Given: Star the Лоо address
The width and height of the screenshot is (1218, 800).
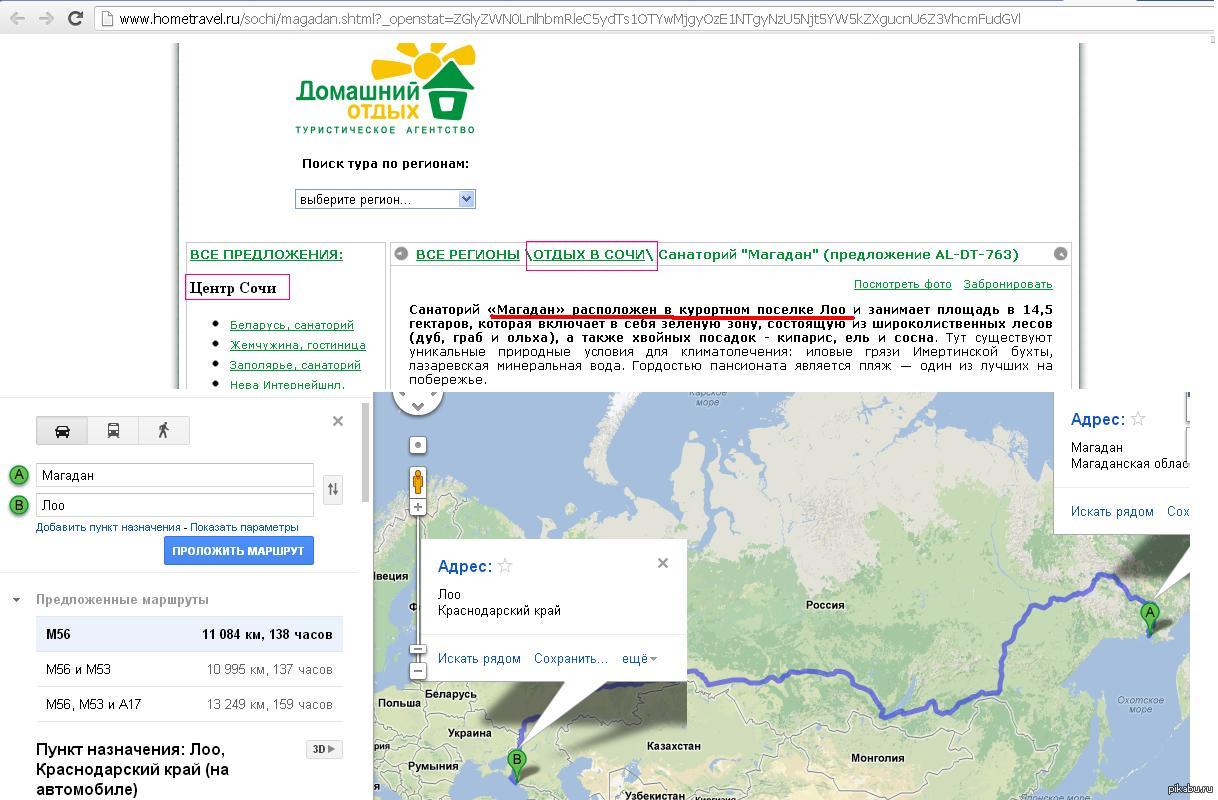Looking at the screenshot, I should click(505, 566).
